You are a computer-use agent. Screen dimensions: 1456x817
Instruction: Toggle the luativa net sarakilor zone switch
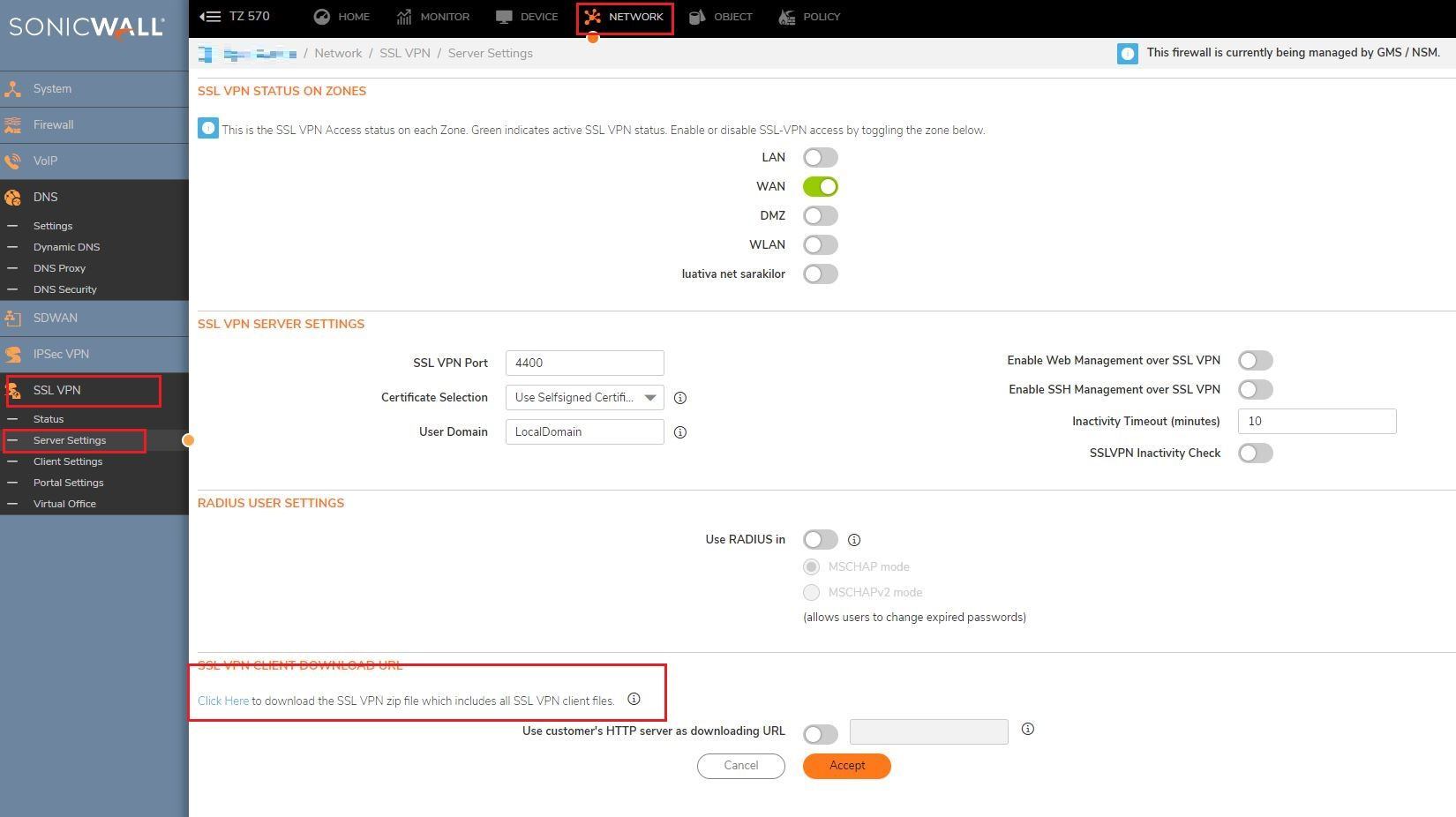(821, 274)
